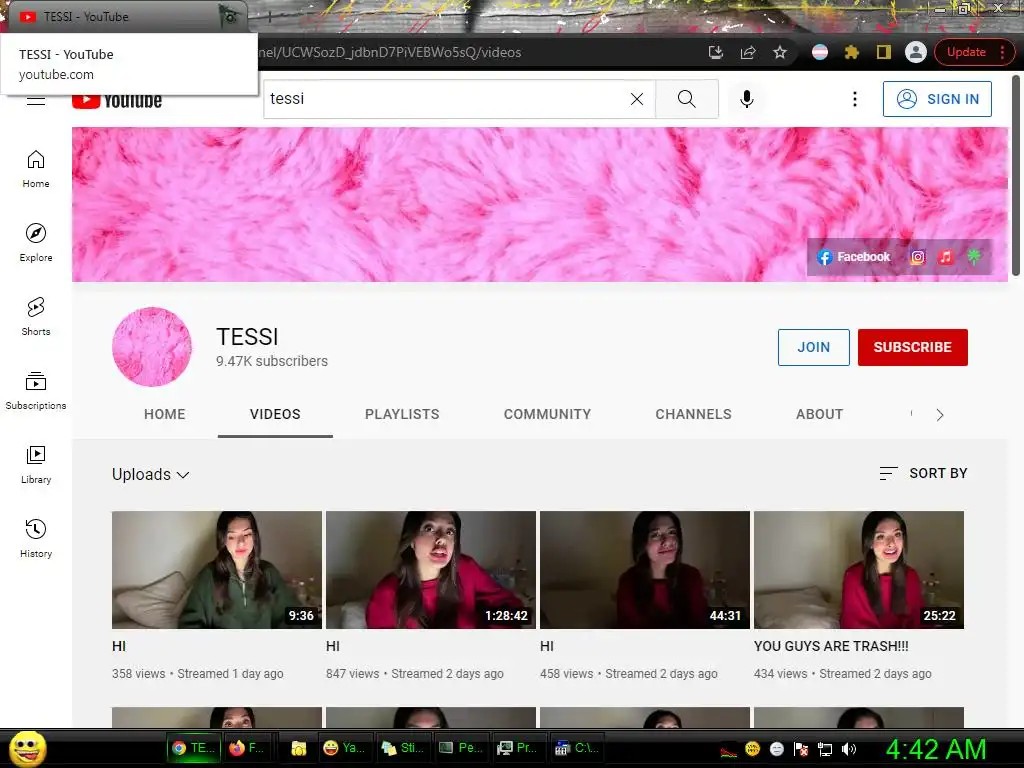1024x768 pixels.
Task: Bookmark this page with the star icon
Action: click(x=780, y=52)
